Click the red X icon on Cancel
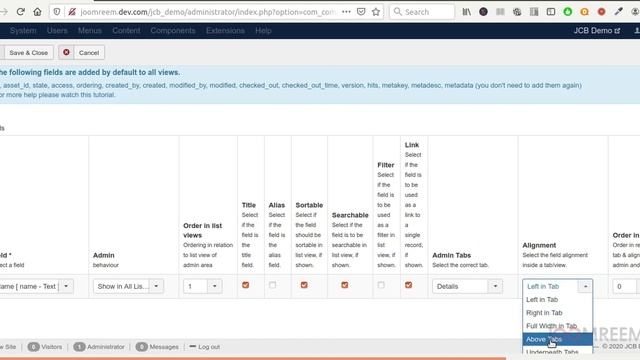The height and width of the screenshot is (360, 640). [x=66, y=52]
